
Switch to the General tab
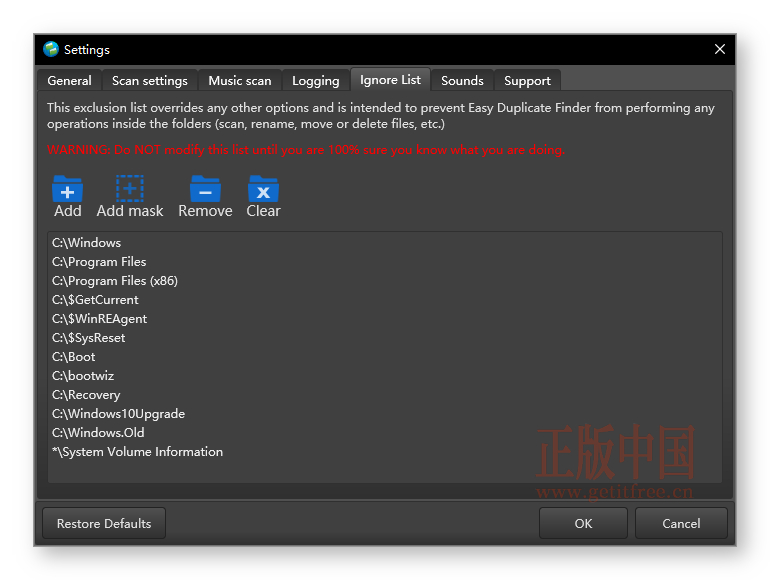pos(69,81)
